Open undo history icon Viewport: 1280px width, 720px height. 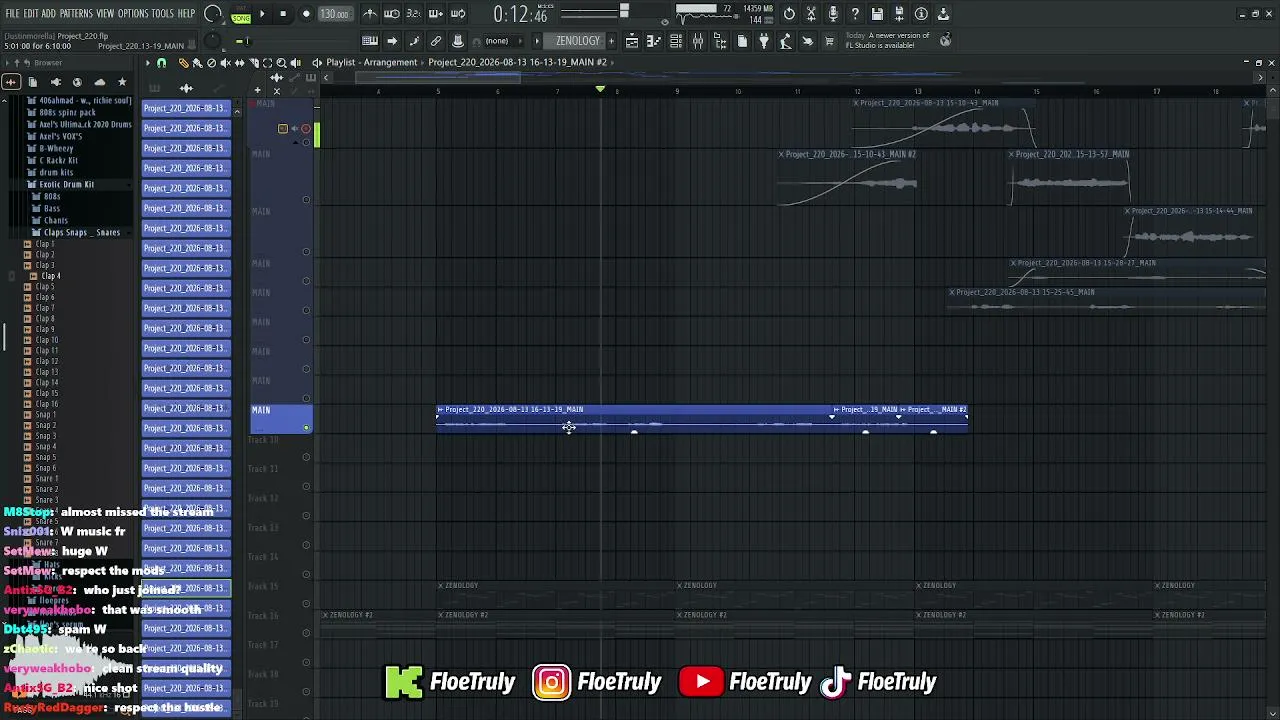[789, 14]
